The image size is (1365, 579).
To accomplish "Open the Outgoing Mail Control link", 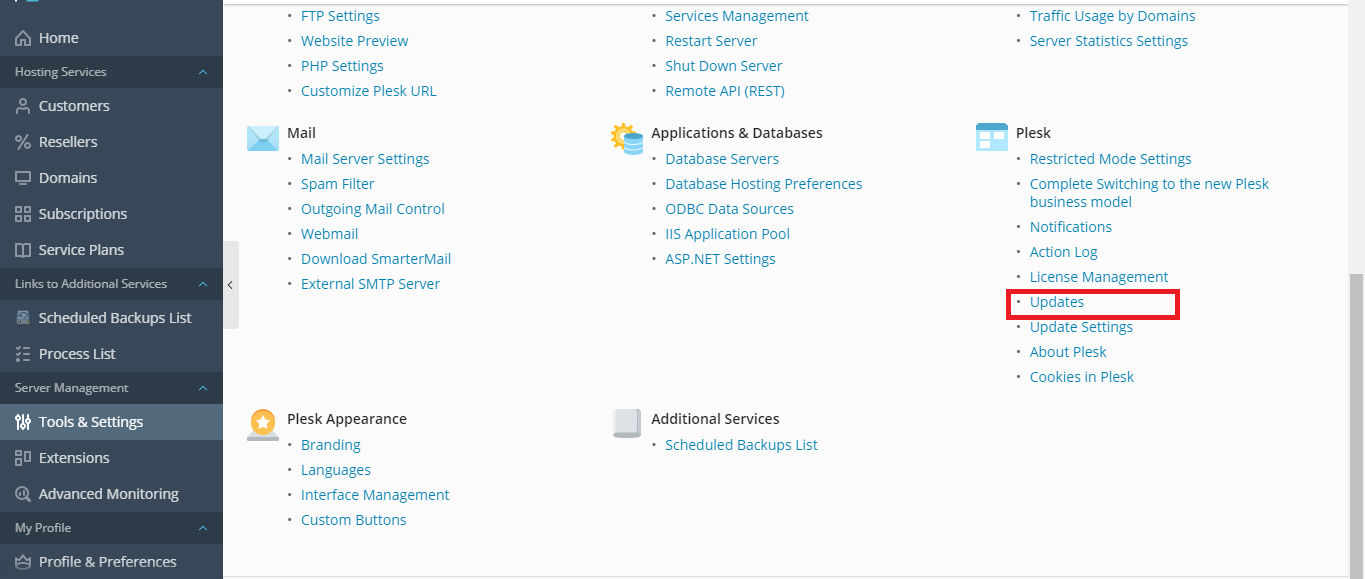I will (373, 209).
